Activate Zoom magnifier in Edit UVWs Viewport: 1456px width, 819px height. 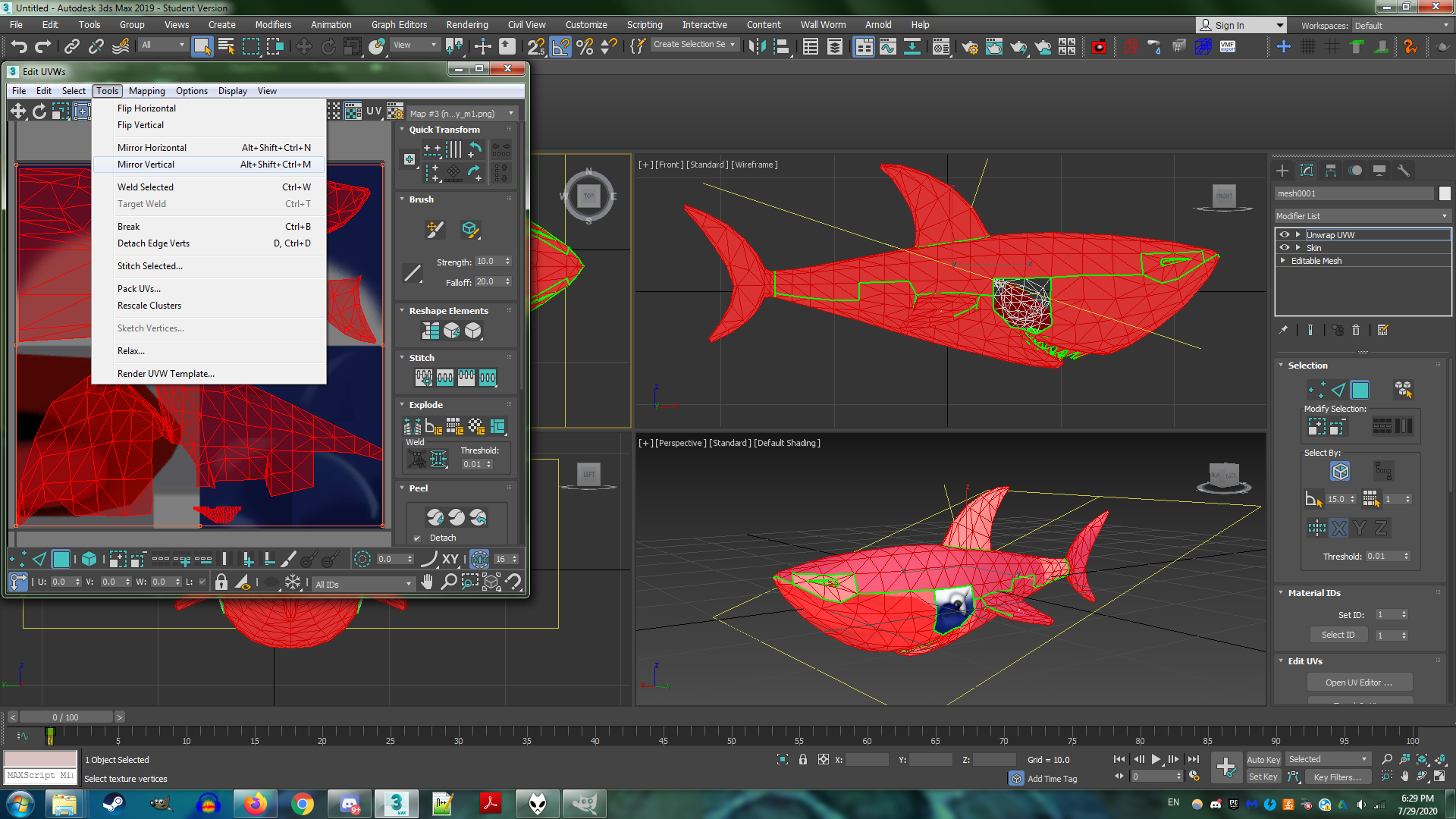click(449, 582)
